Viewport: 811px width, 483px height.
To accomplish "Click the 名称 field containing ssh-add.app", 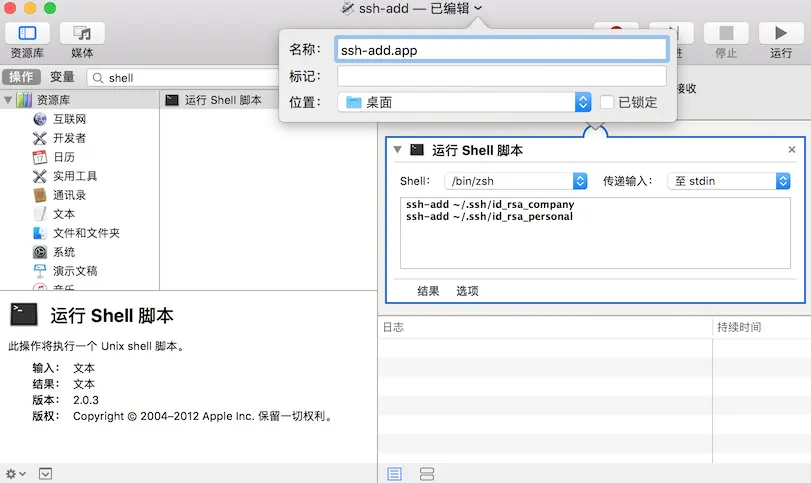I will [502, 50].
